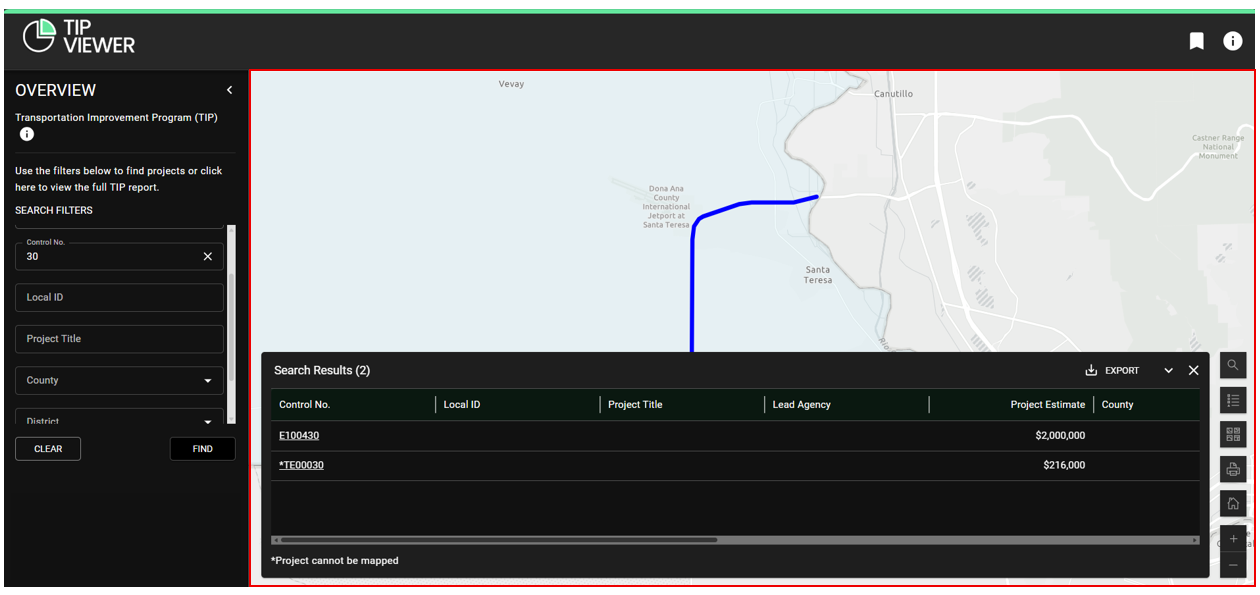Open the map legend list tool
Screen dimensions: 1260x595
click(1233, 400)
